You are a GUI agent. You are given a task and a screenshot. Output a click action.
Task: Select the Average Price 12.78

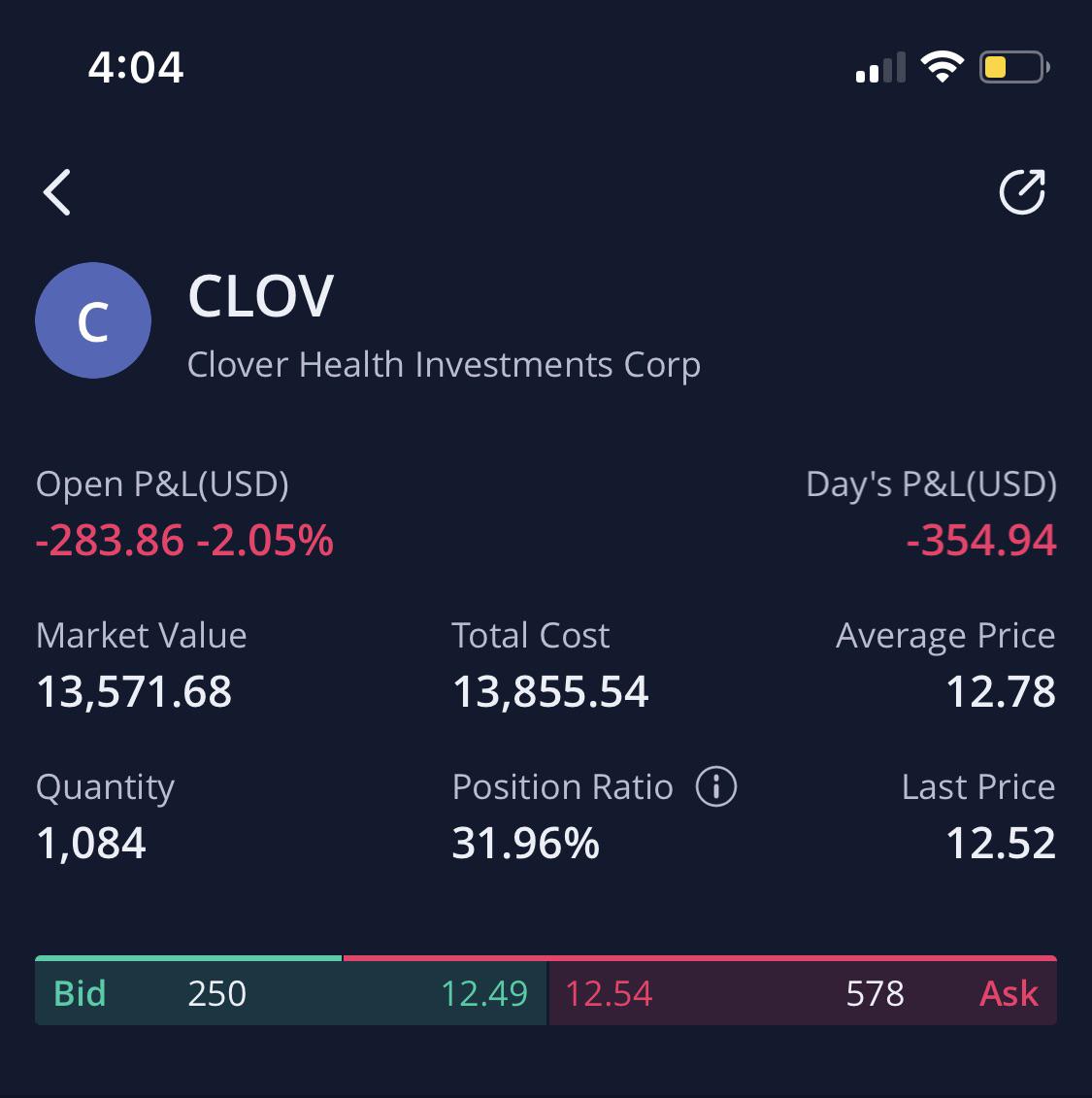point(1001,691)
